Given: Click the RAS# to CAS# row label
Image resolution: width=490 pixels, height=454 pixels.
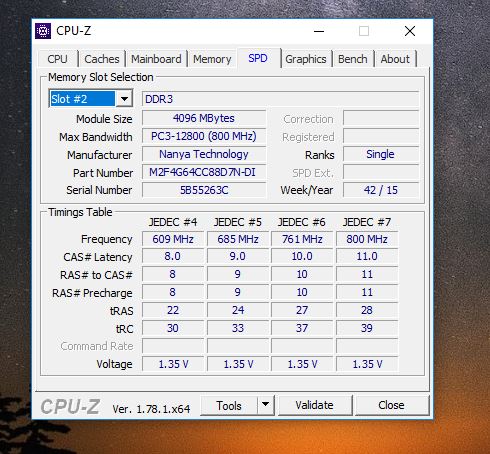Looking at the screenshot, I should [x=96, y=275].
